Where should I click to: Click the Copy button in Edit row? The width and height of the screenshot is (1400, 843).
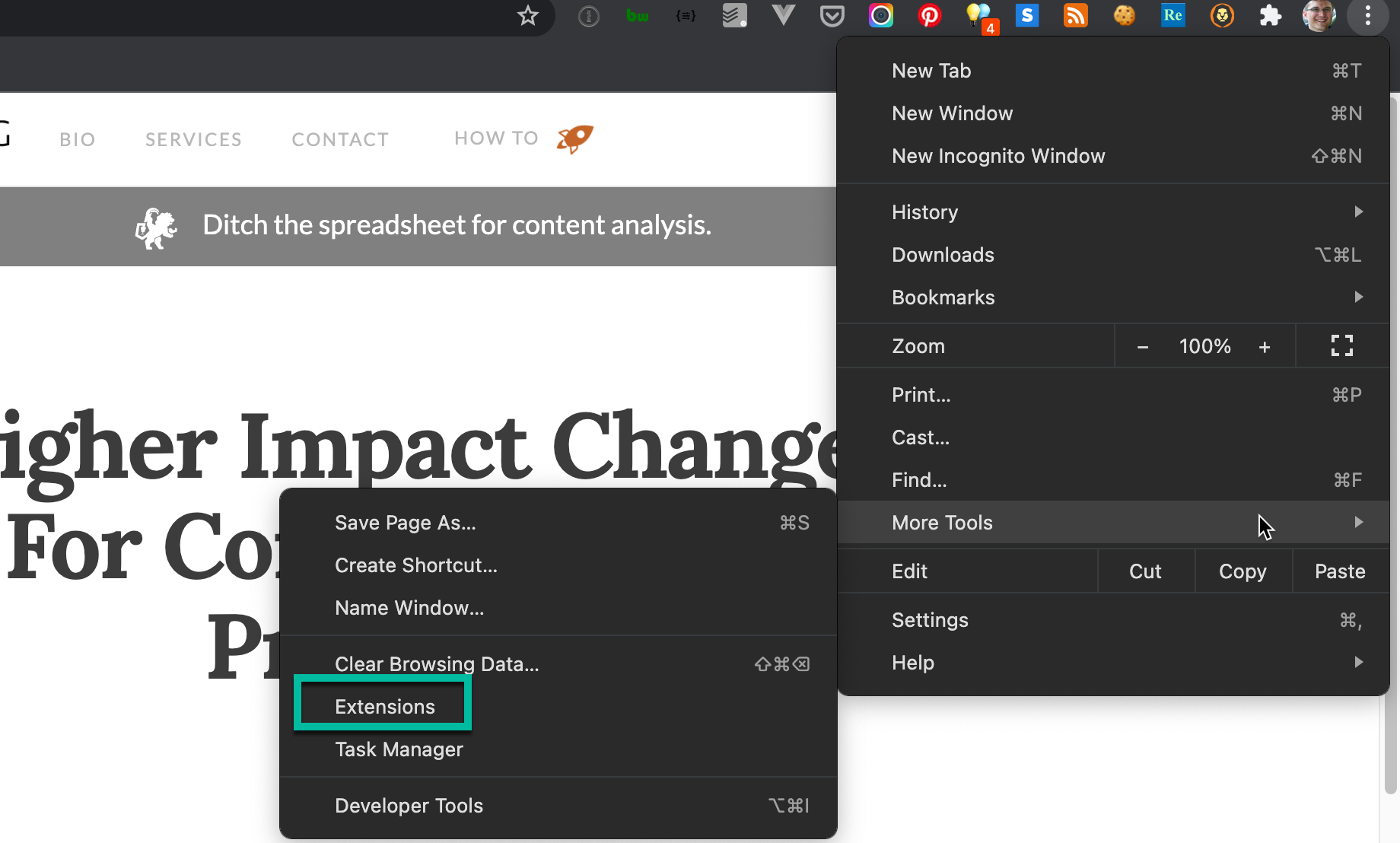tap(1242, 571)
